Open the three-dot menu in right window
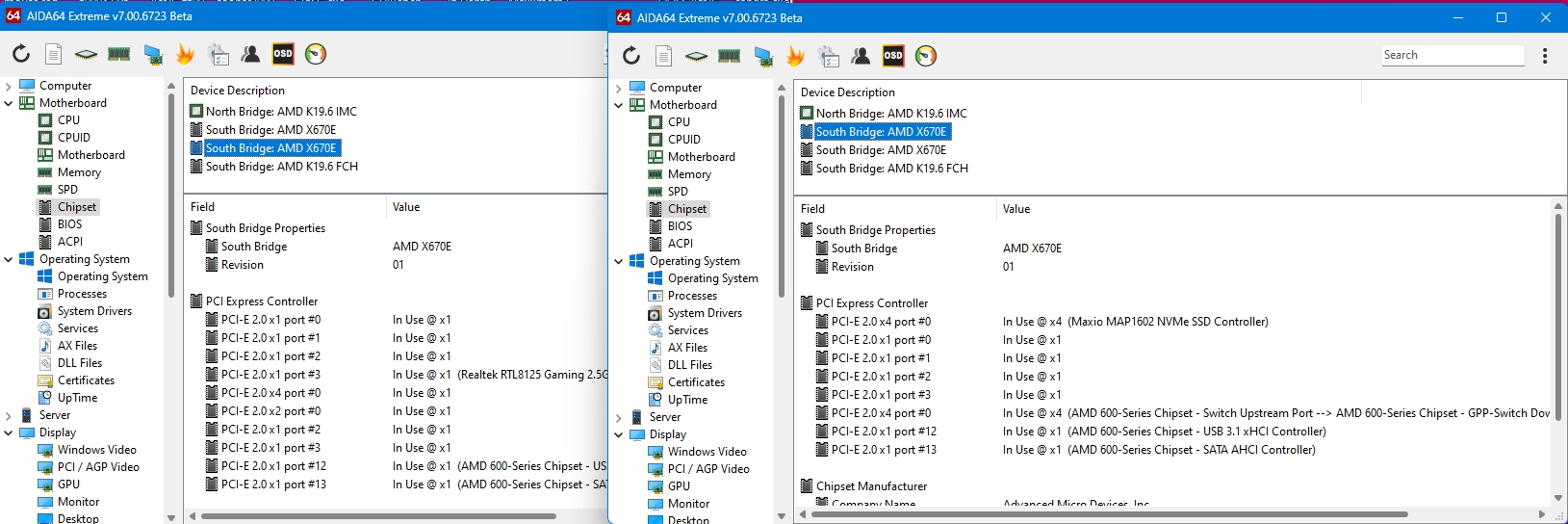The width and height of the screenshot is (1568, 524). (1545, 56)
